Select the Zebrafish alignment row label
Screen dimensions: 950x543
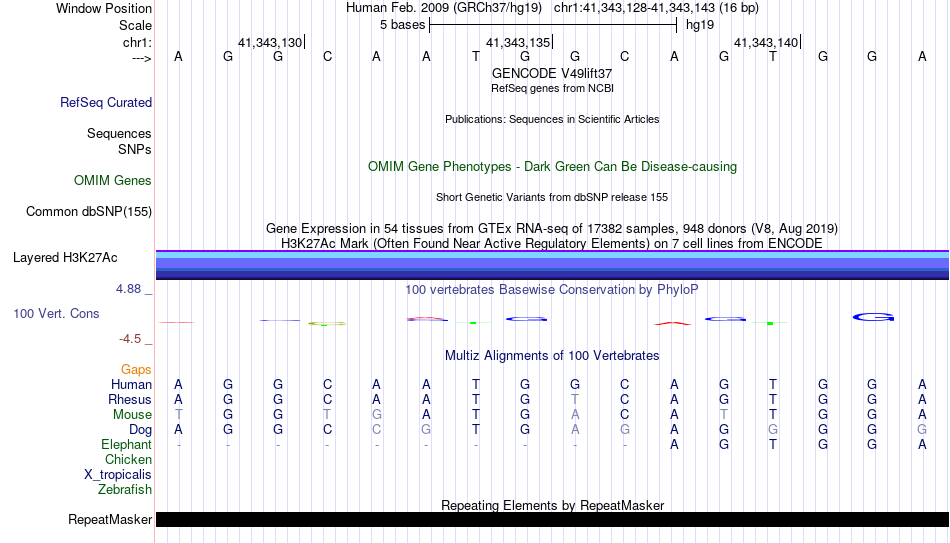click(x=125, y=489)
